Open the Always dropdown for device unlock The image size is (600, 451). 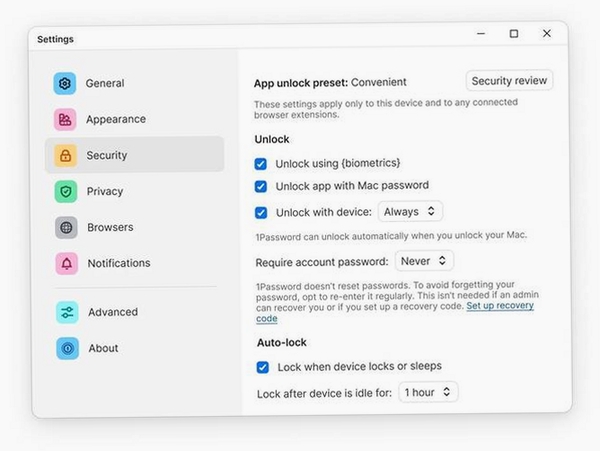point(410,212)
